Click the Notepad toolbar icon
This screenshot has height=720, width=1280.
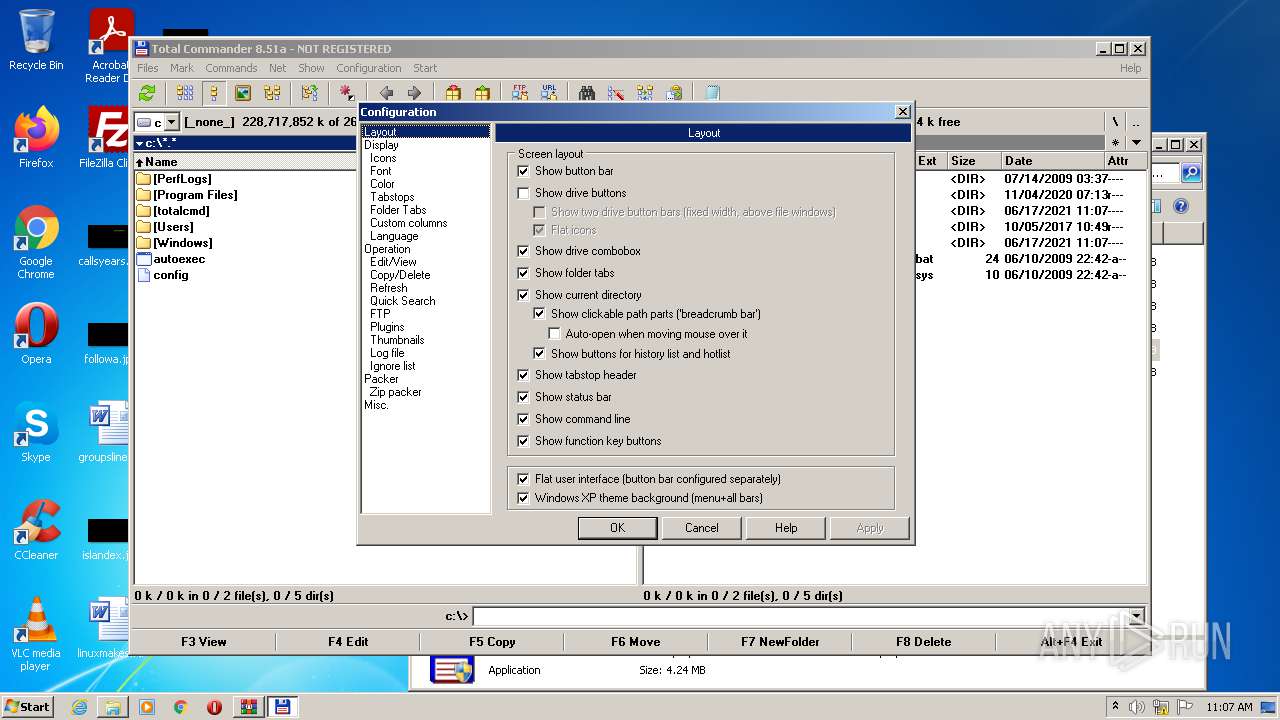[712, 93]
